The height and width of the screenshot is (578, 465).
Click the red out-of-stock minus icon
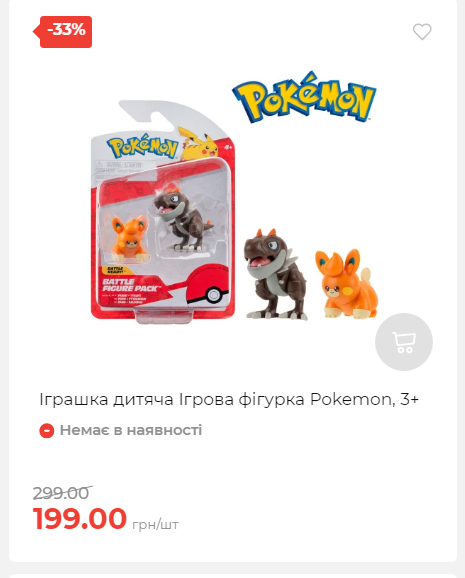coord(47,431)
